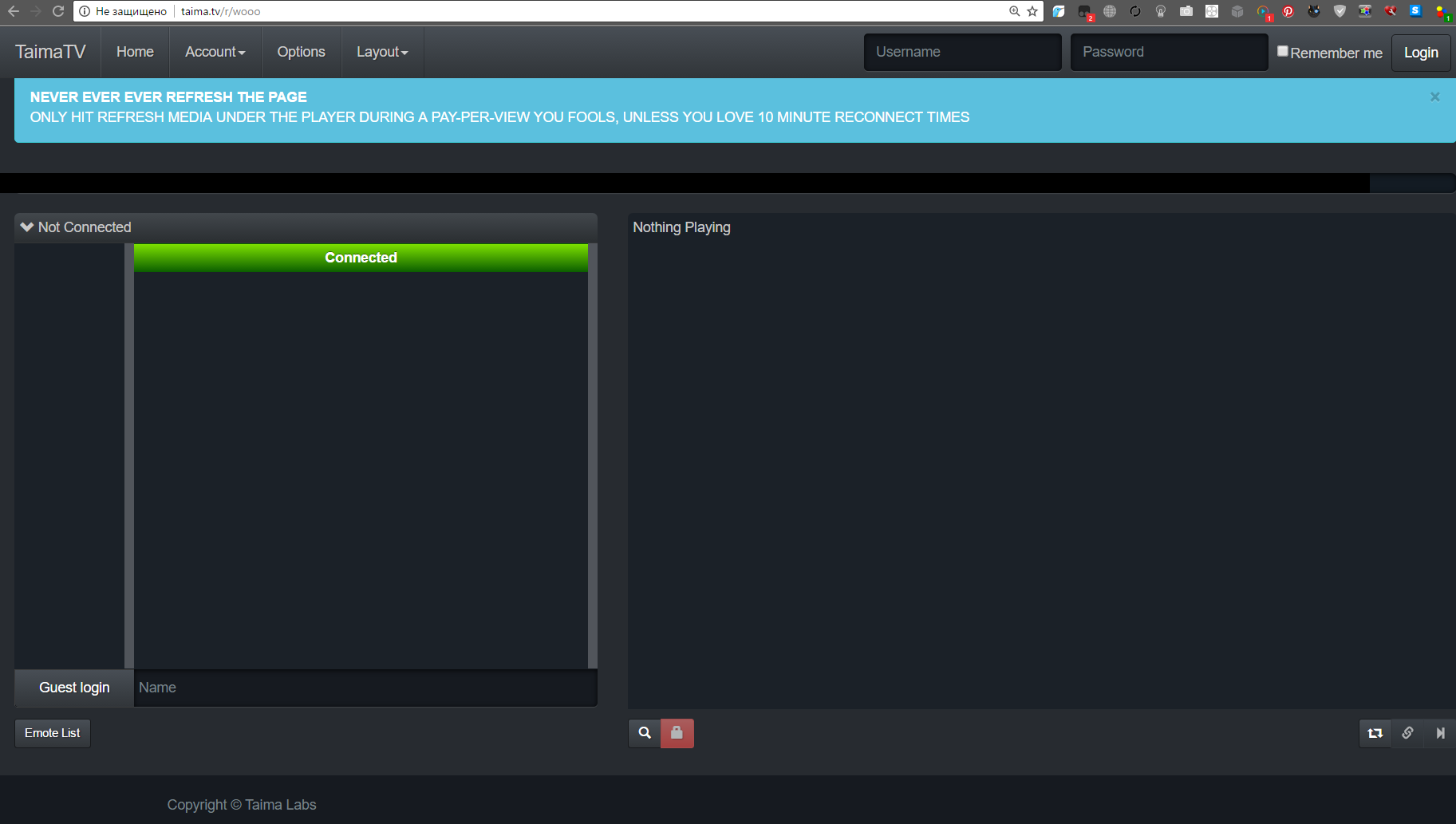Click the refresh media retweet-arrows button
1456x824 pixels.
(1375, 733)
